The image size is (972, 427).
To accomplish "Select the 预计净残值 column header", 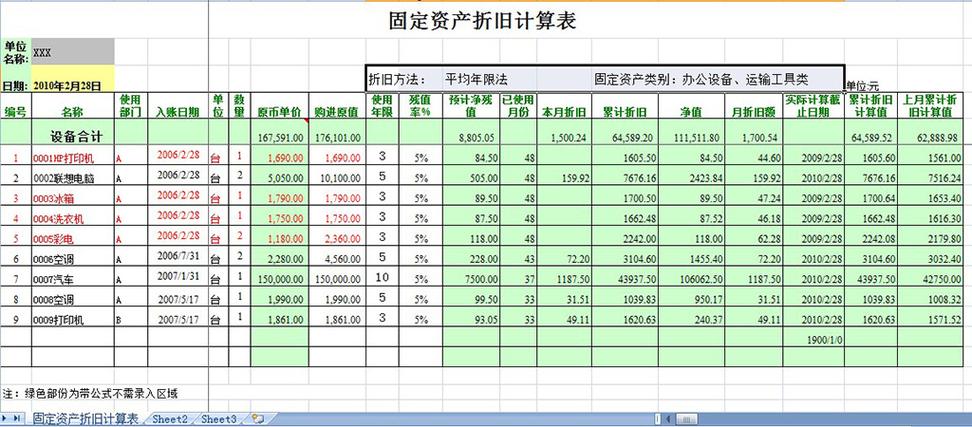I will (471, 106).
